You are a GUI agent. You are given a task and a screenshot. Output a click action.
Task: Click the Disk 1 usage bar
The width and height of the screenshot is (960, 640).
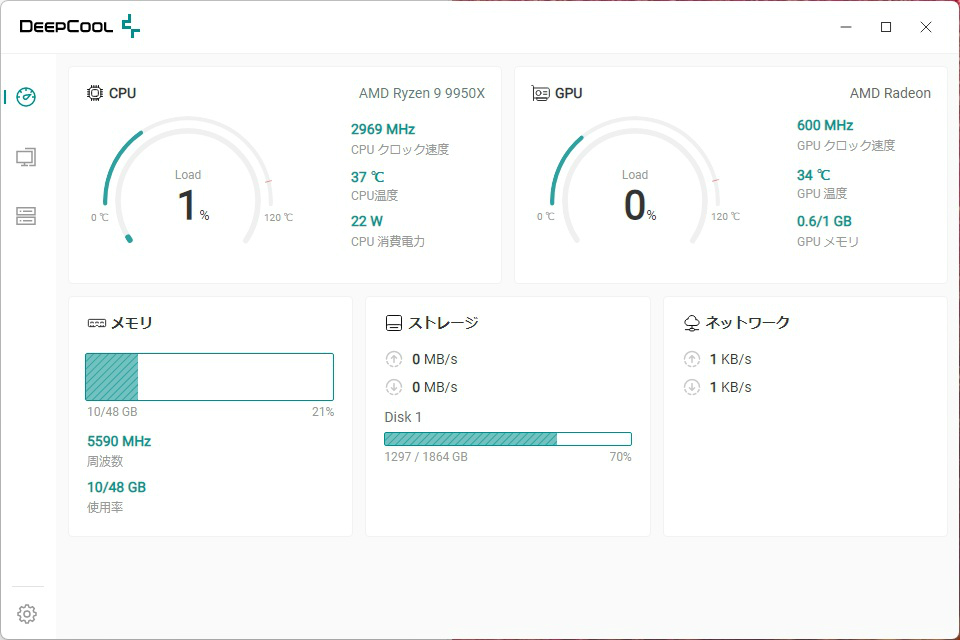[x=508, y=439]
